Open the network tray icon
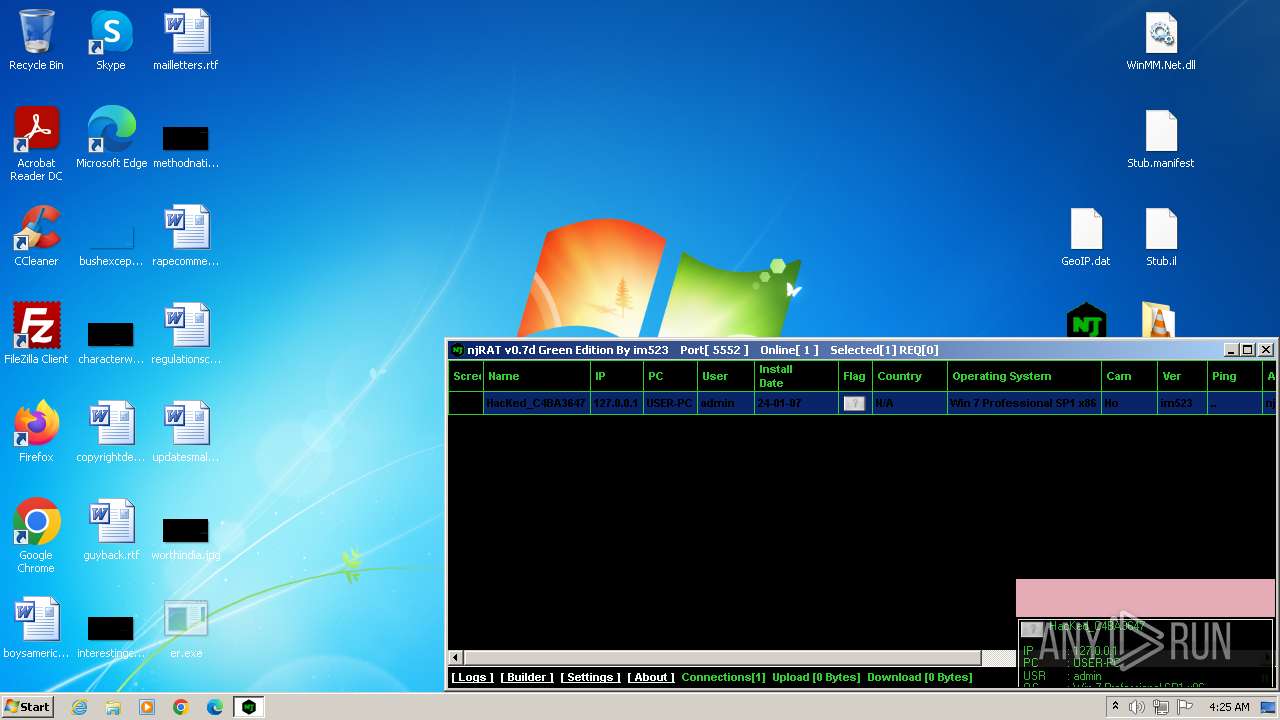This screenshot has height=720, width=1280. 1161,707
